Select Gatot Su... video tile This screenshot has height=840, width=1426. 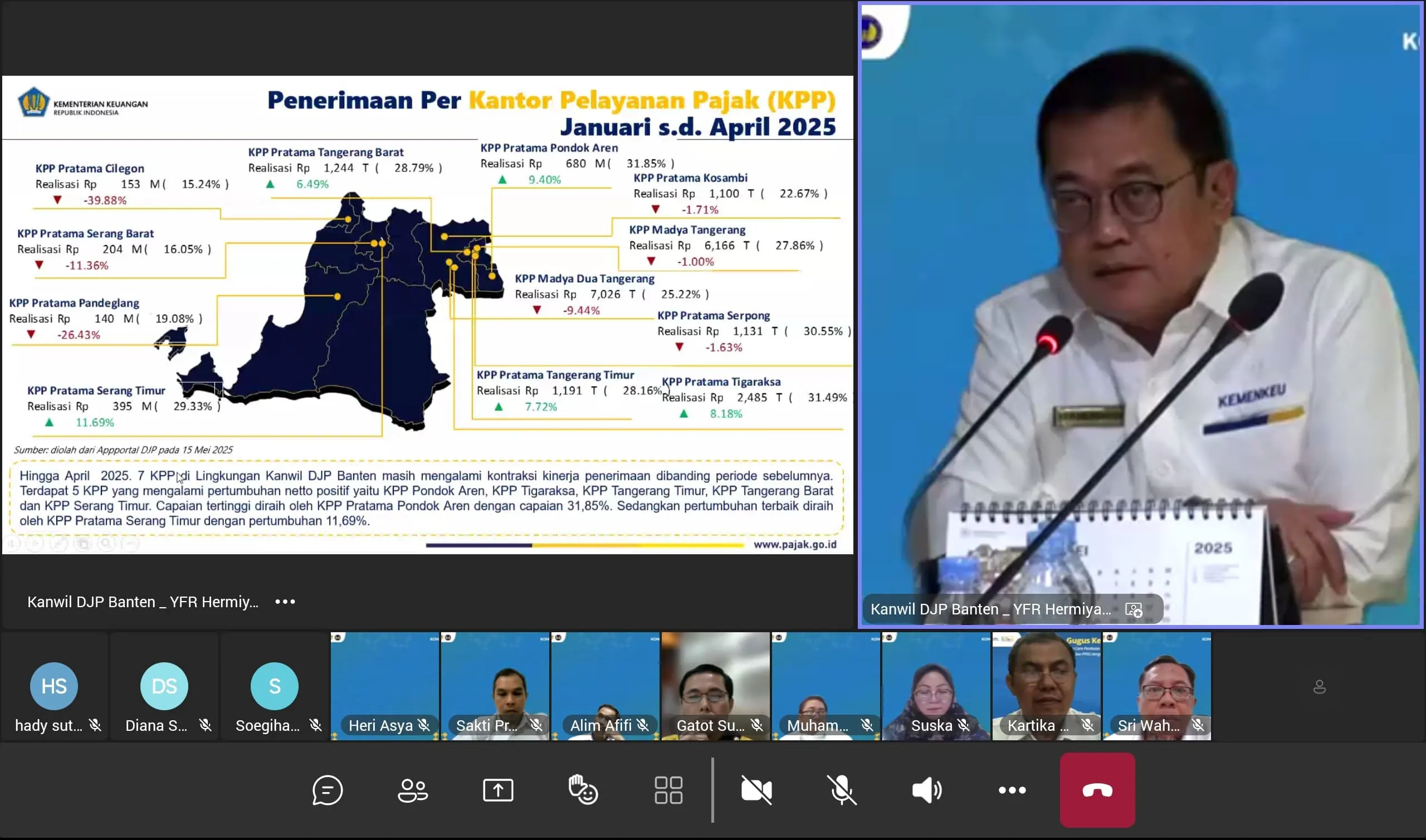(716, 686)
